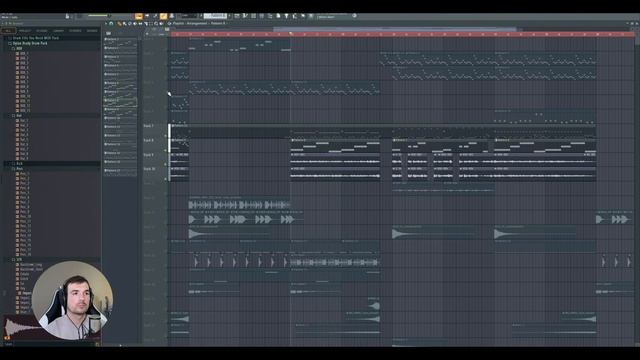This screenshot has height=360, width=640.
Task: Toggle the playlist snap magnet icon
Action: (x=111, y=24)
